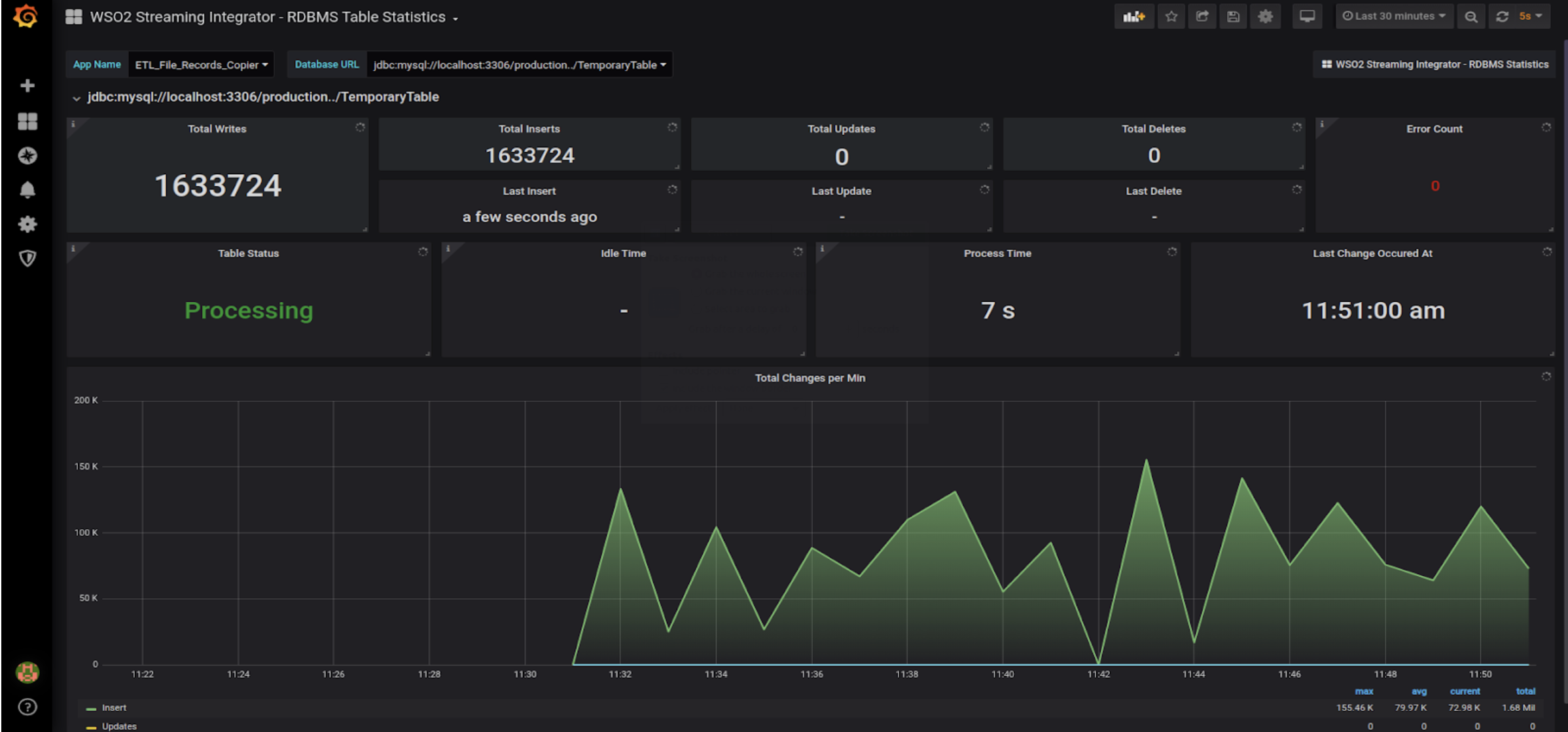Open the Last Insert panel title menu
Viewport: 1568px width, 732px height.
(x=529, y=191)
